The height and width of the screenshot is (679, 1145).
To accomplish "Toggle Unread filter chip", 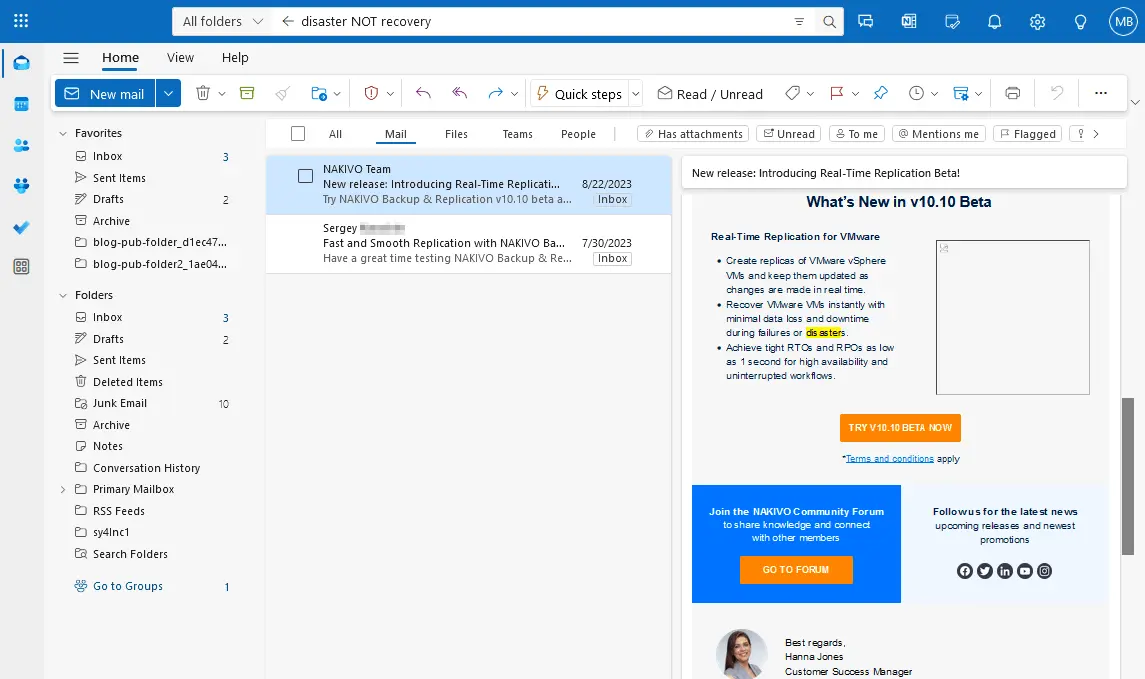I will [x=789, y=134].
